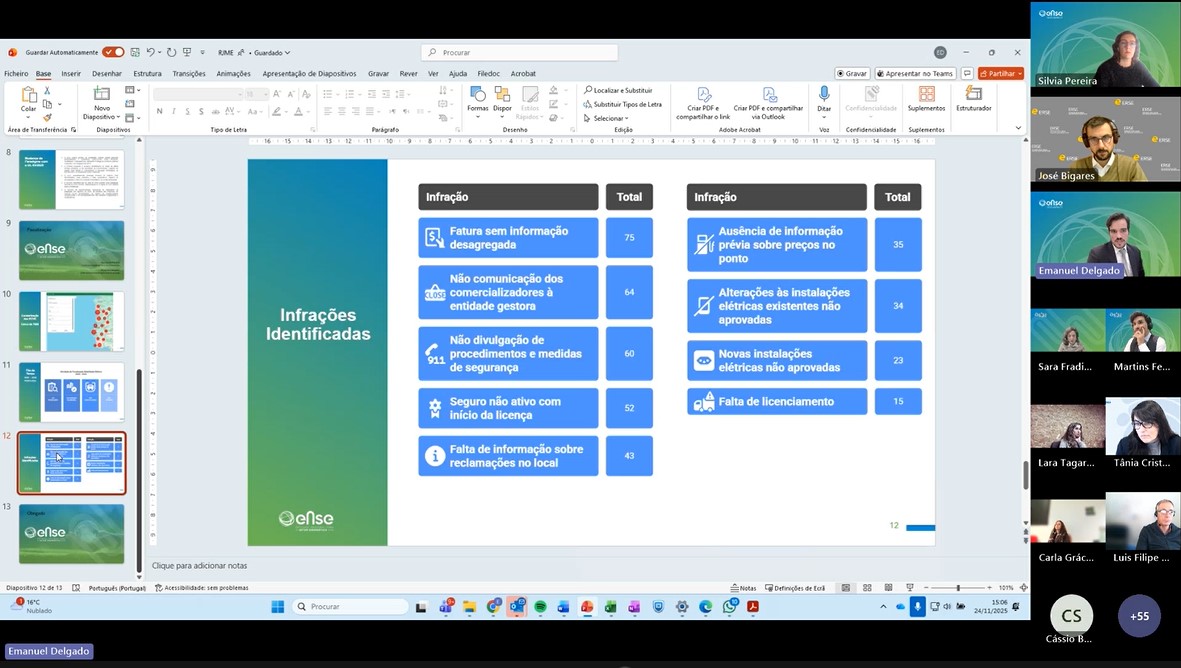Image resolution: width=1181 pixels, height=668 pixels.
Task: Adjust the zoom slider in status bar
Action: point(957,588)
